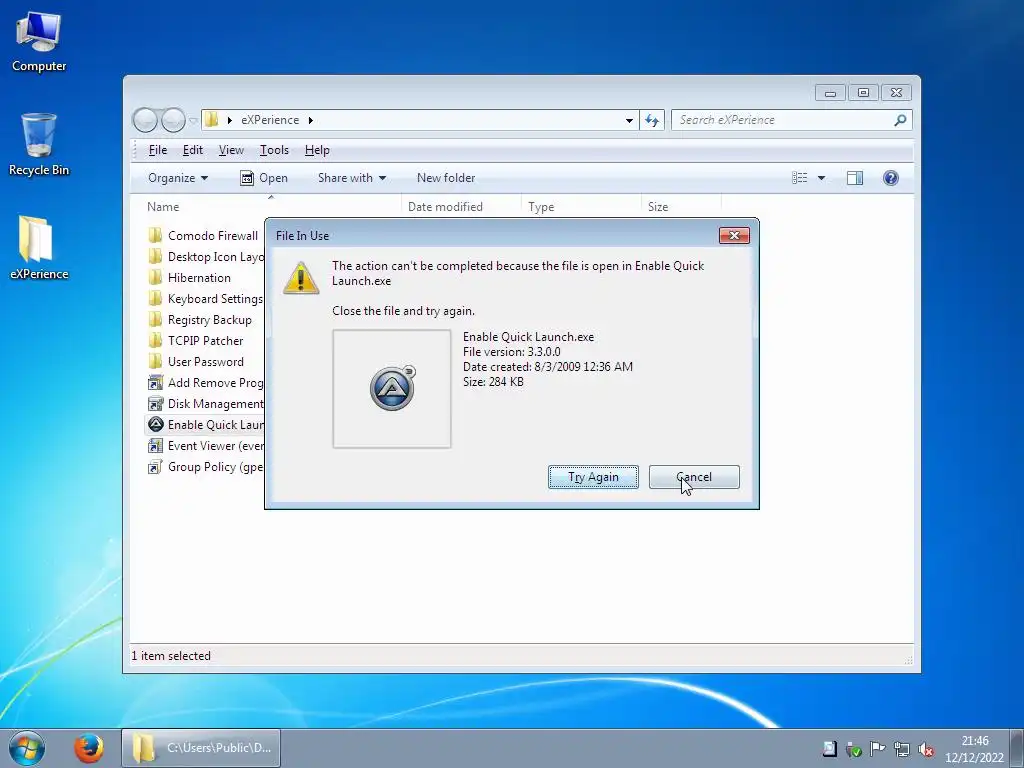
Task: Select the Hibernation folder
Action: coord(190,278)
